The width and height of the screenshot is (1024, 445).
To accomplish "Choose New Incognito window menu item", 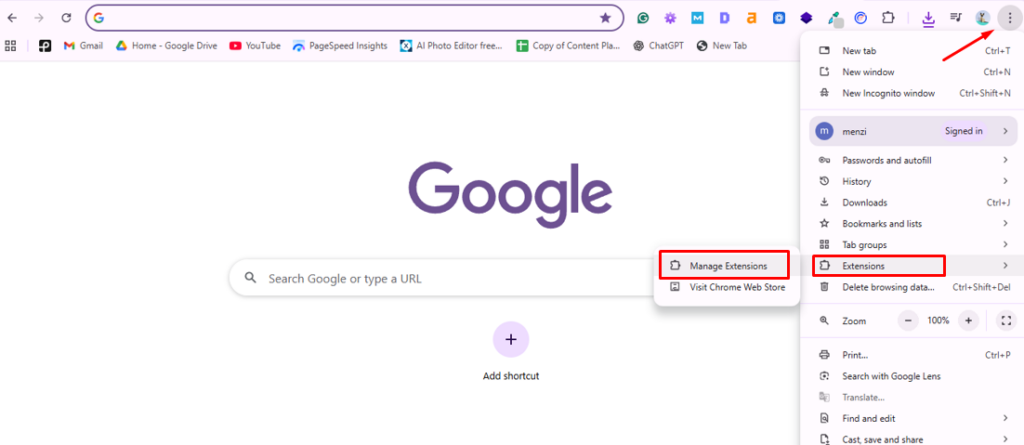I will click(x=888, y=93).
